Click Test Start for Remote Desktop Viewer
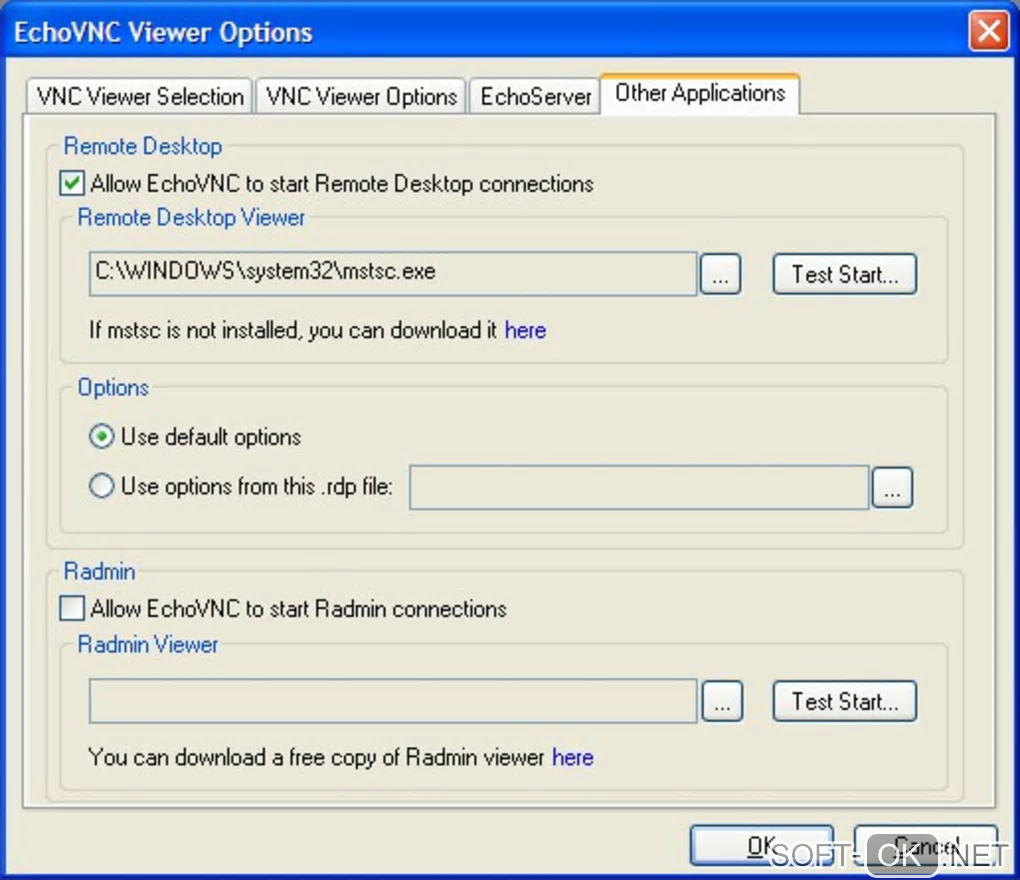The image size is (1020, 880). (844, 274)
